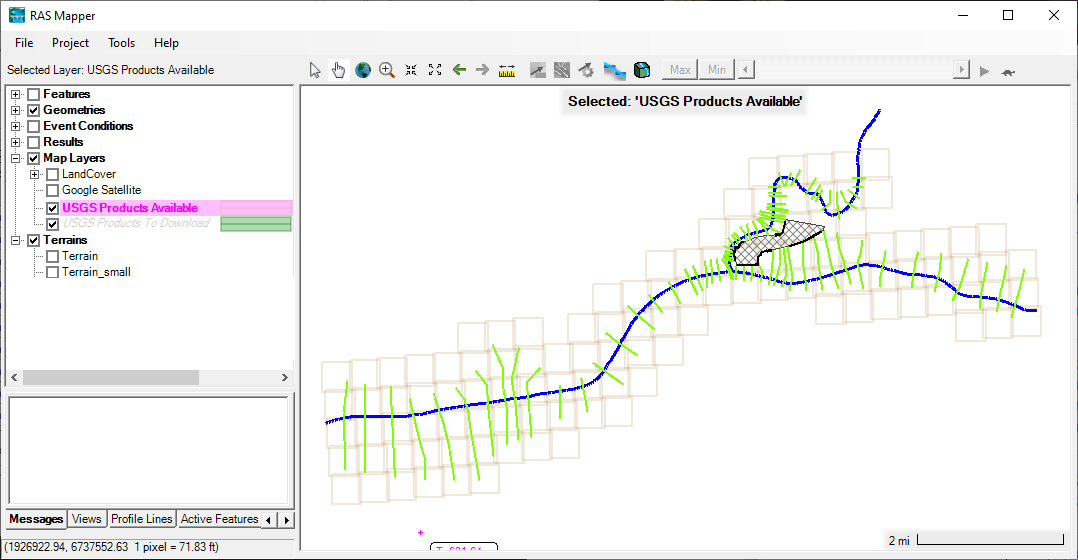Screen dimensions: 1078x560
Task: Click the globe full extent icon
Action: click(363, 70)
